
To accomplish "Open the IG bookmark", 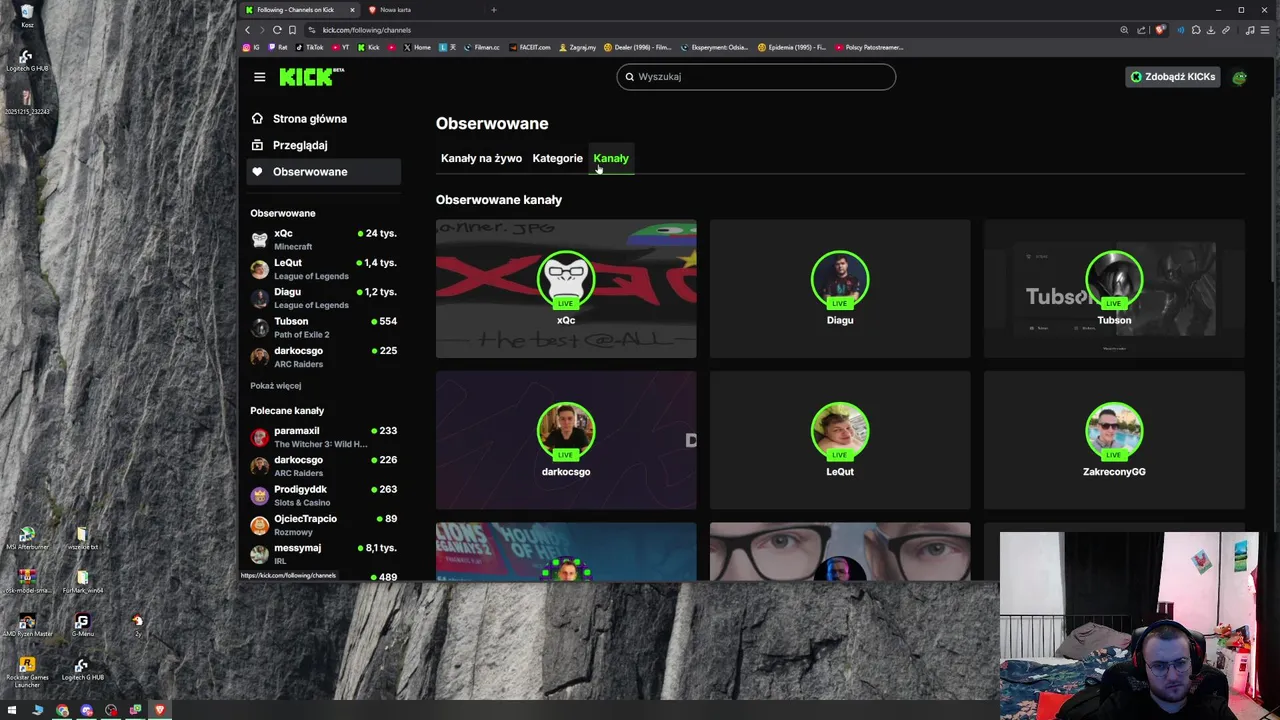I will 250,47.
